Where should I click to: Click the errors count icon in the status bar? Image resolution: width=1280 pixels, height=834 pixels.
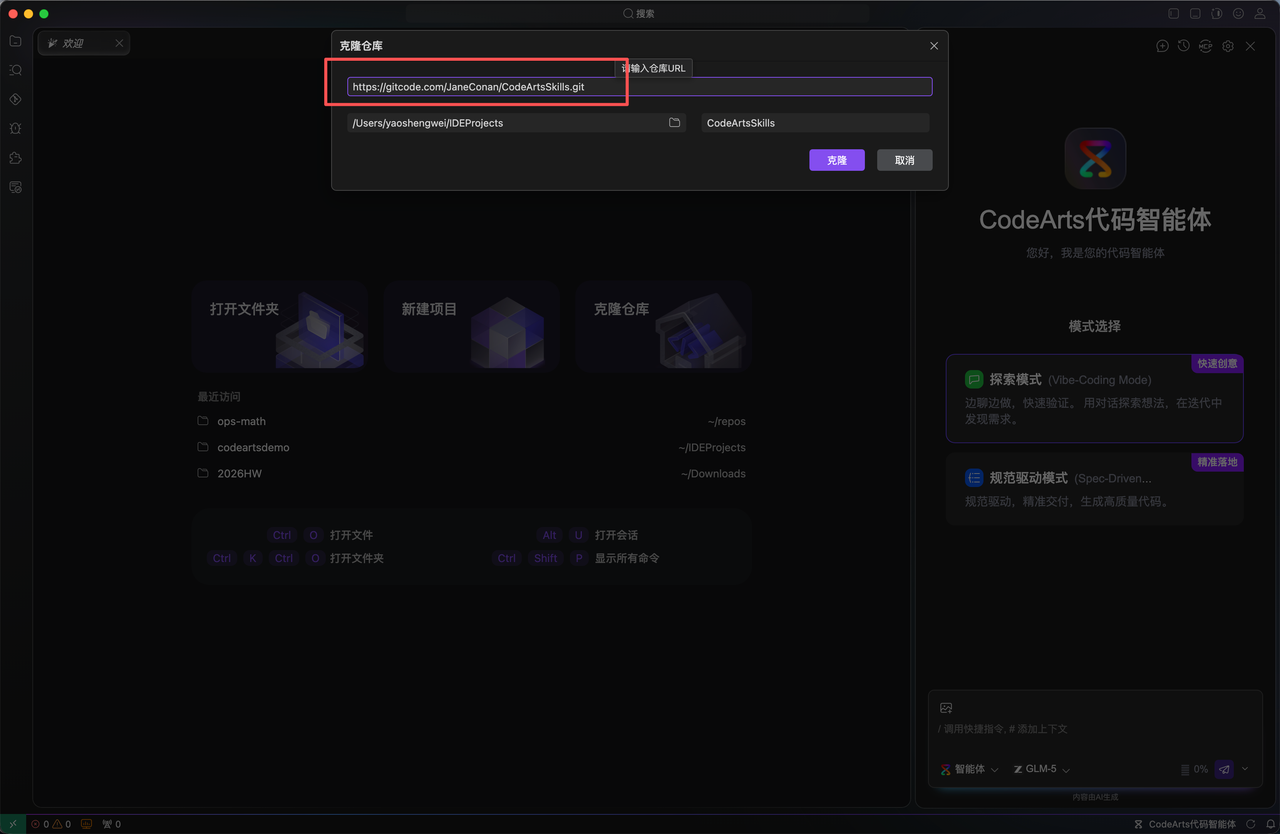click(40, 825)
